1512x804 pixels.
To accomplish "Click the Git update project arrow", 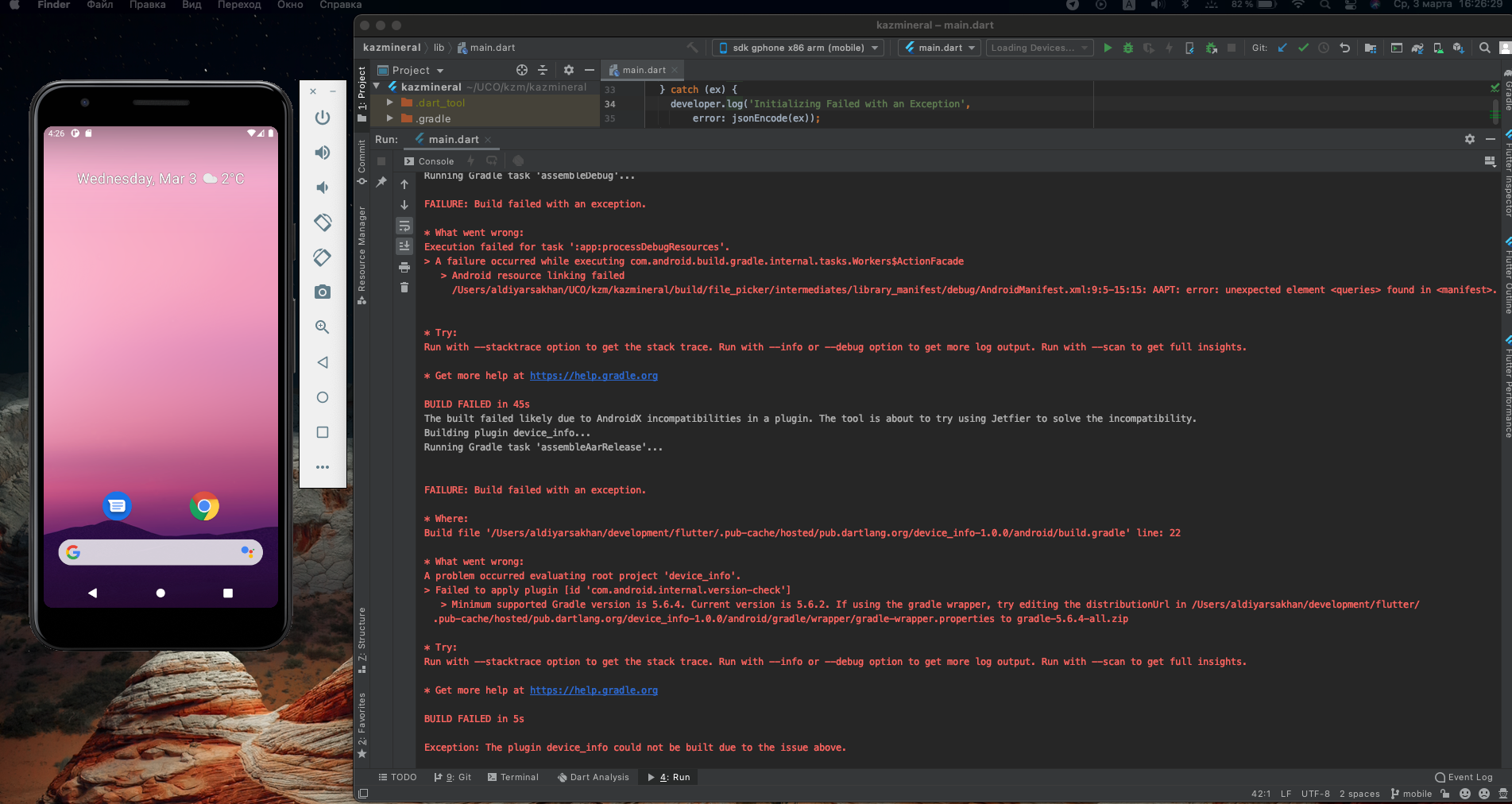I will pos(1282,48).
